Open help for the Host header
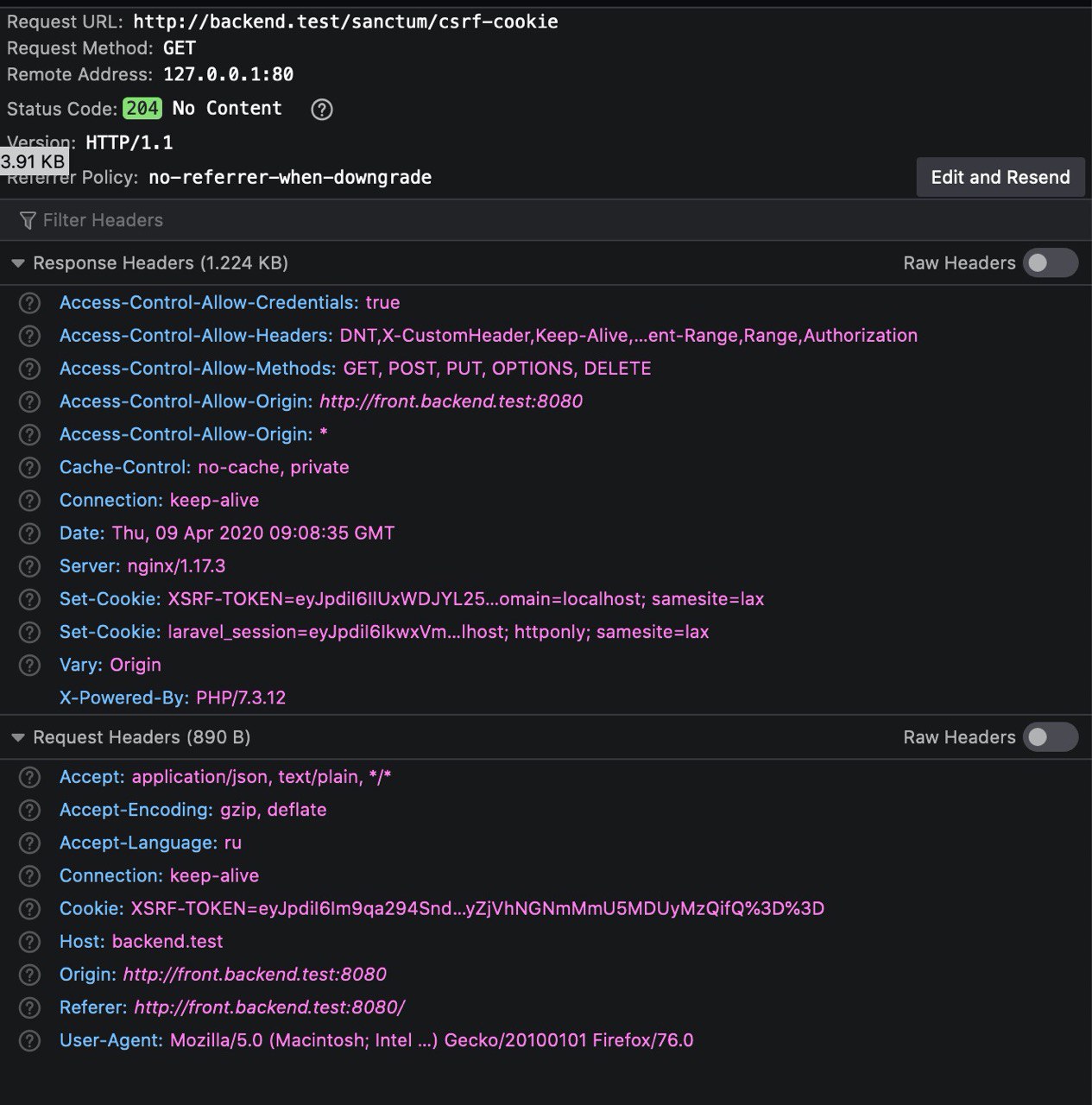Image resolution: width=1092 pixels, height=1105 pixels. pyautogui.click(x=29, y=942)
